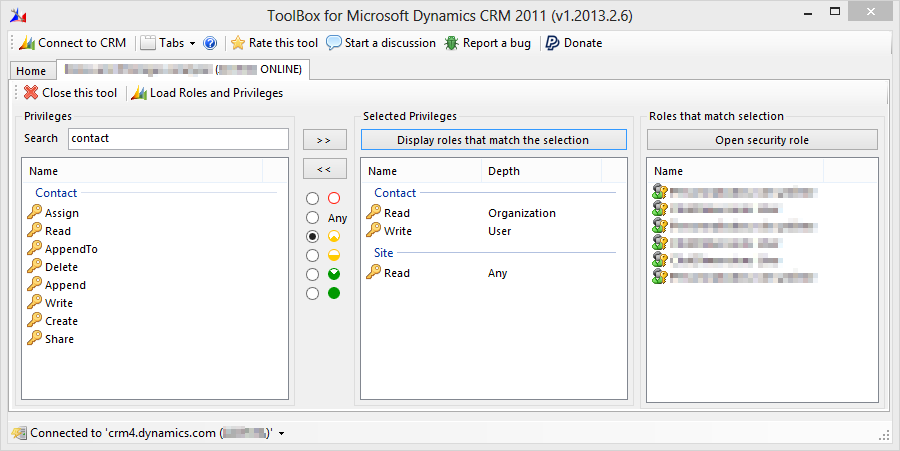Image resolution: width=900 pixels, height=451 pixels.
Task: Select Contact Read Organization row
Action: pos(494,213)
